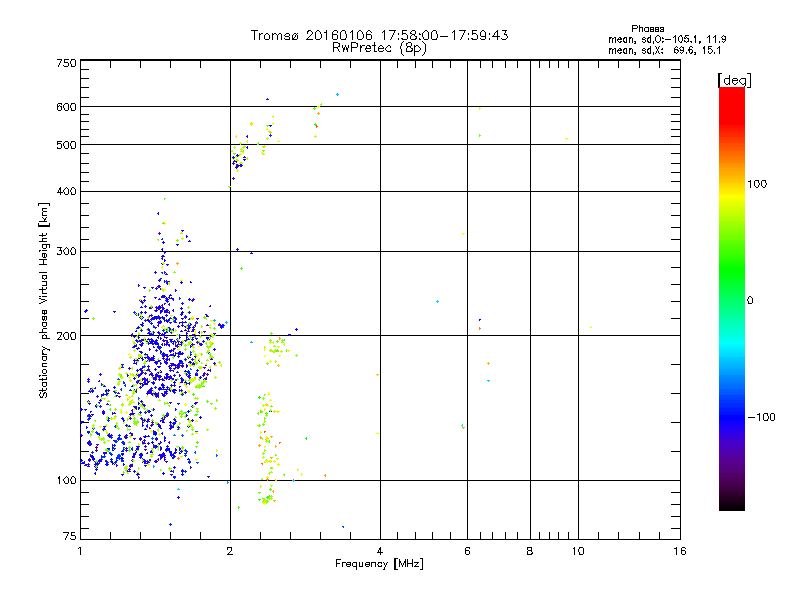Click the plot title "Tromsø 20160106 17:58:00-17:59:43"
800x600 pixels.
point(379,35)
